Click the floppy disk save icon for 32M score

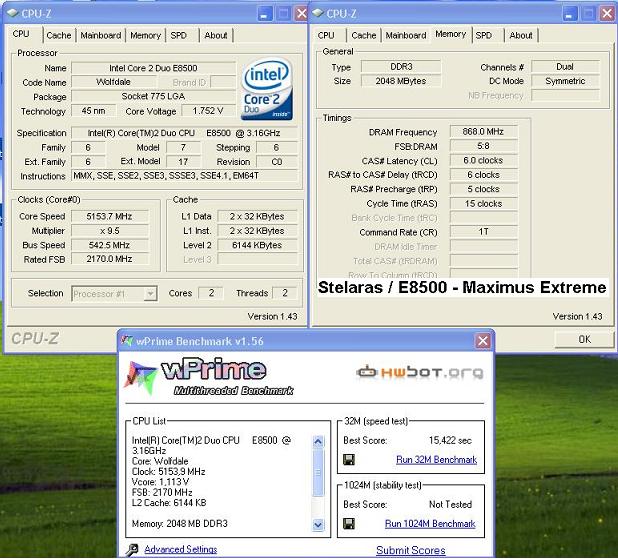[349, 460]
